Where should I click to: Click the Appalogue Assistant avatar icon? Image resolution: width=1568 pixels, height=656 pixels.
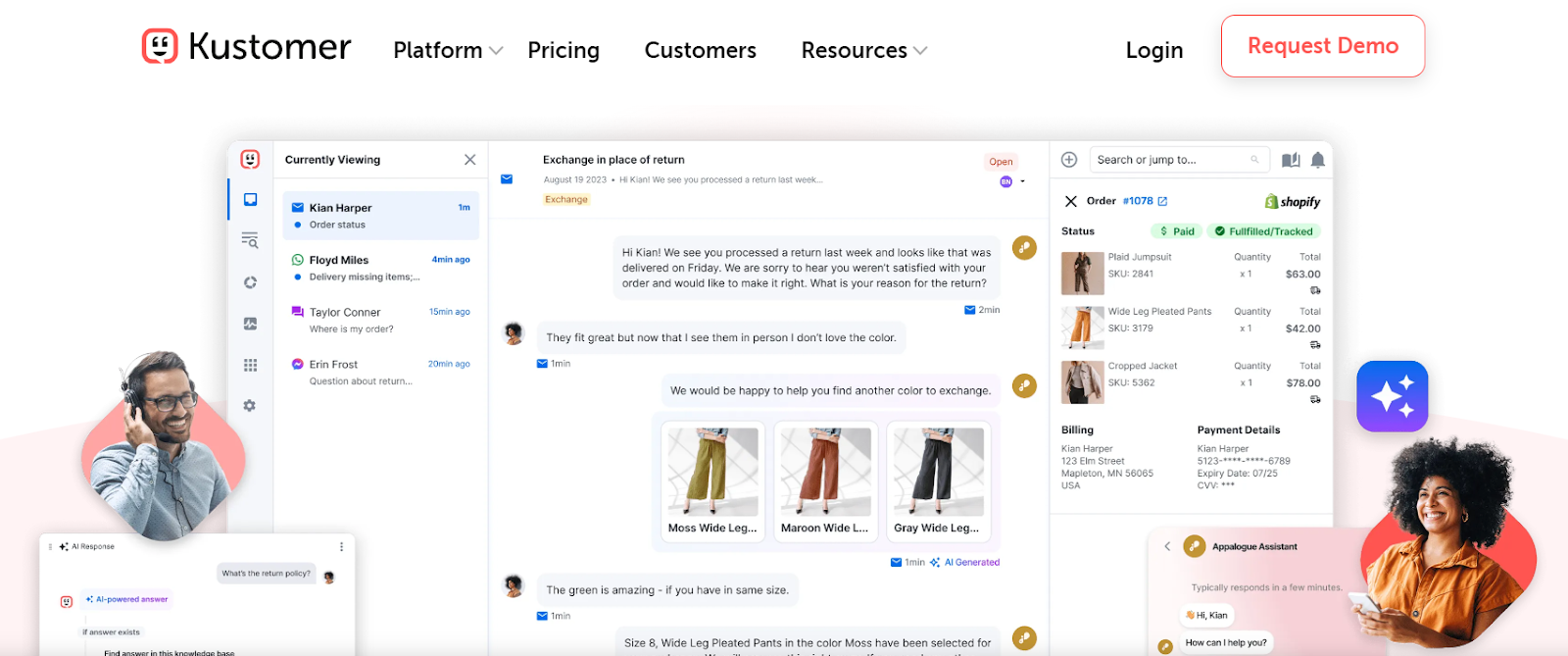pos(1194,546)
